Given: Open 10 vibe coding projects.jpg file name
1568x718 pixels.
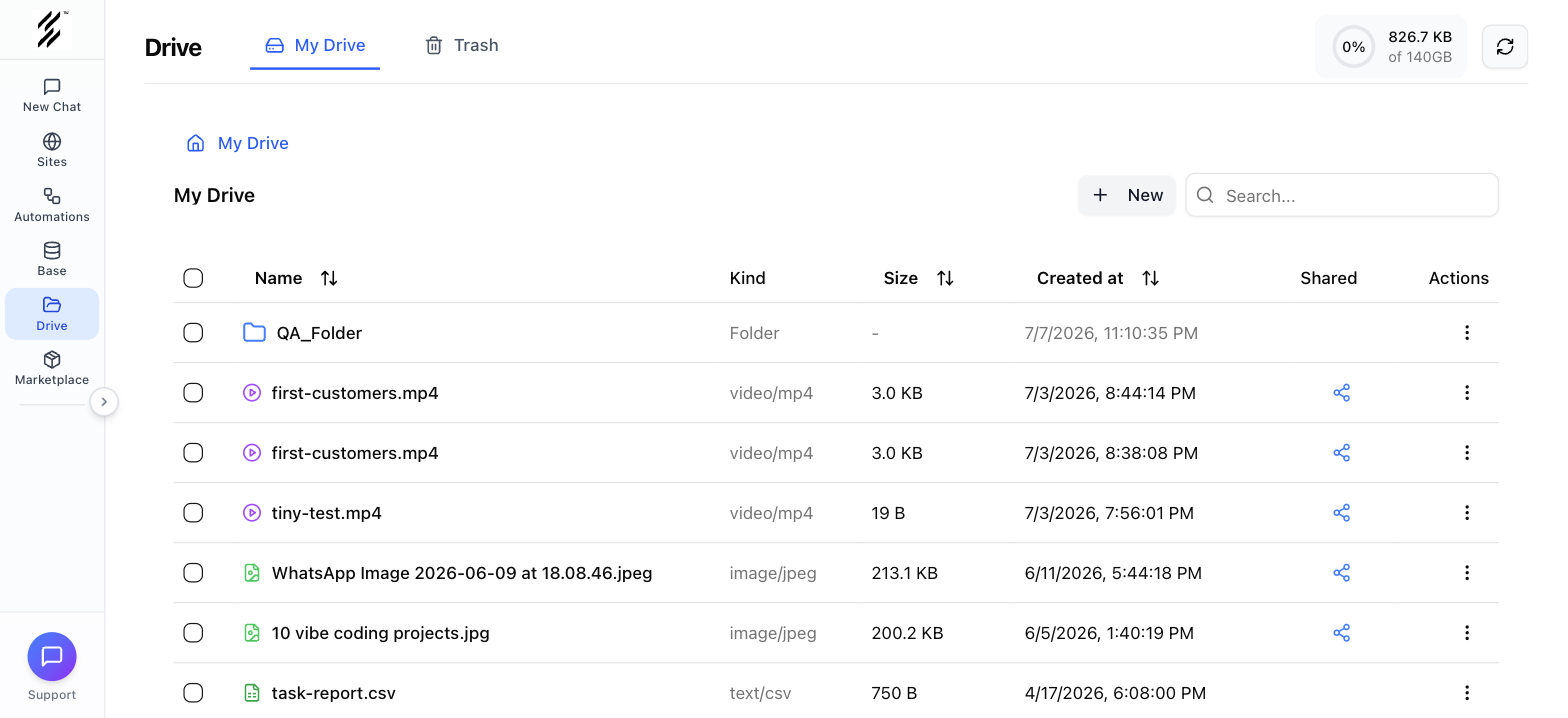Looking at the screenshot, I should tap(381, 633).
